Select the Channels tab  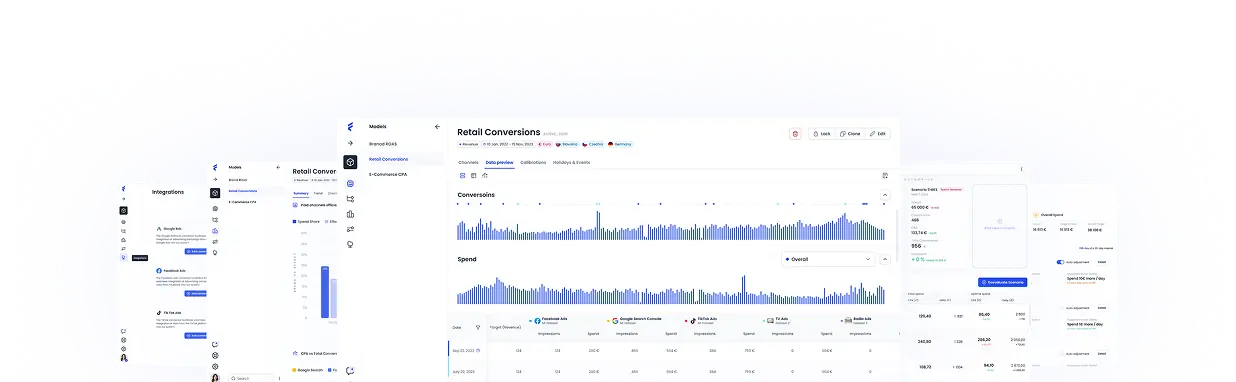(x=468, y=161)
